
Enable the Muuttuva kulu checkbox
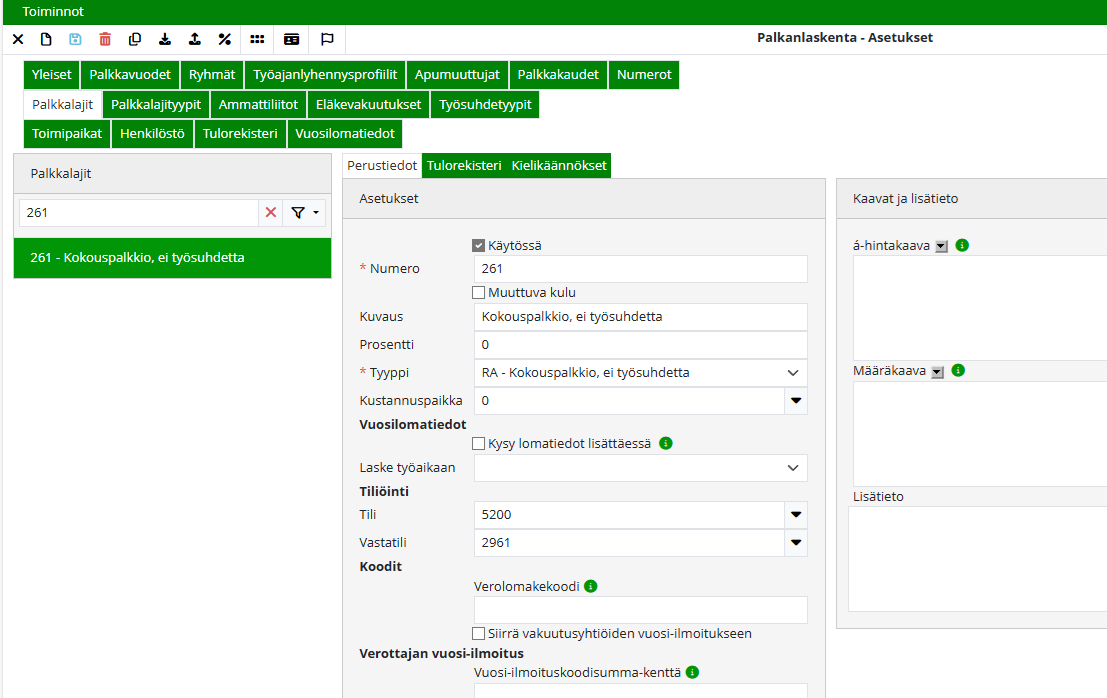coord(479,292)
